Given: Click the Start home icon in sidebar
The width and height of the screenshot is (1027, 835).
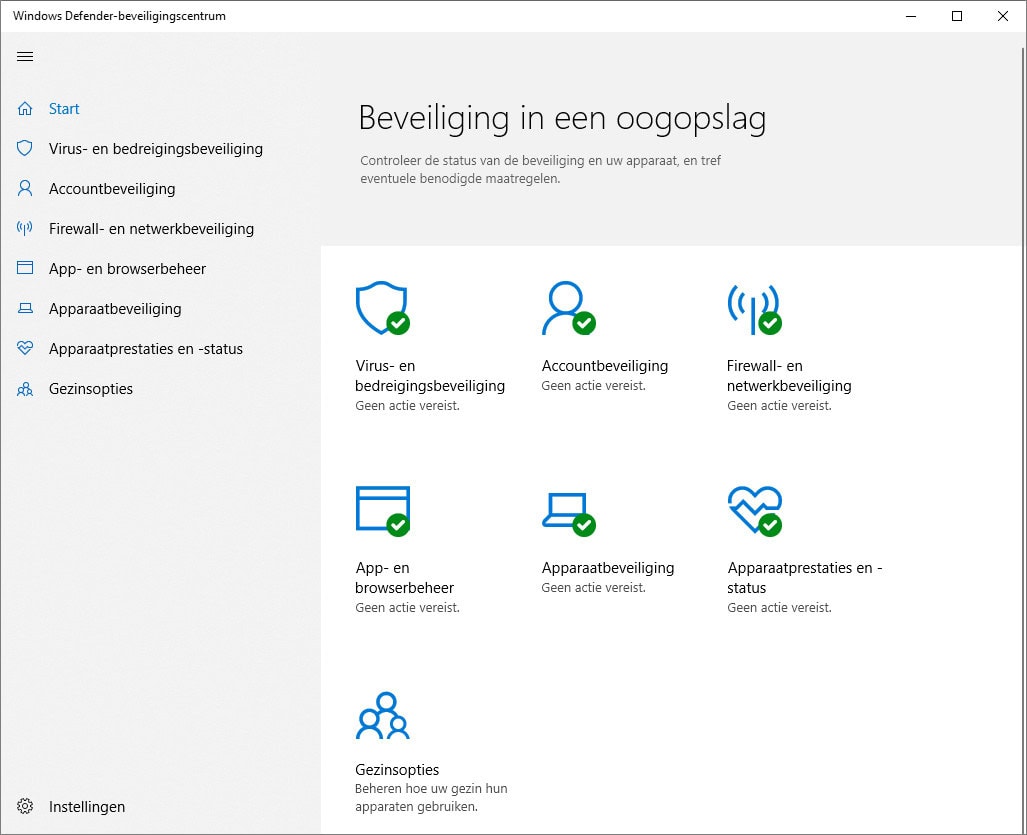Looking at the screenshot, I should [x=23, y=108].
